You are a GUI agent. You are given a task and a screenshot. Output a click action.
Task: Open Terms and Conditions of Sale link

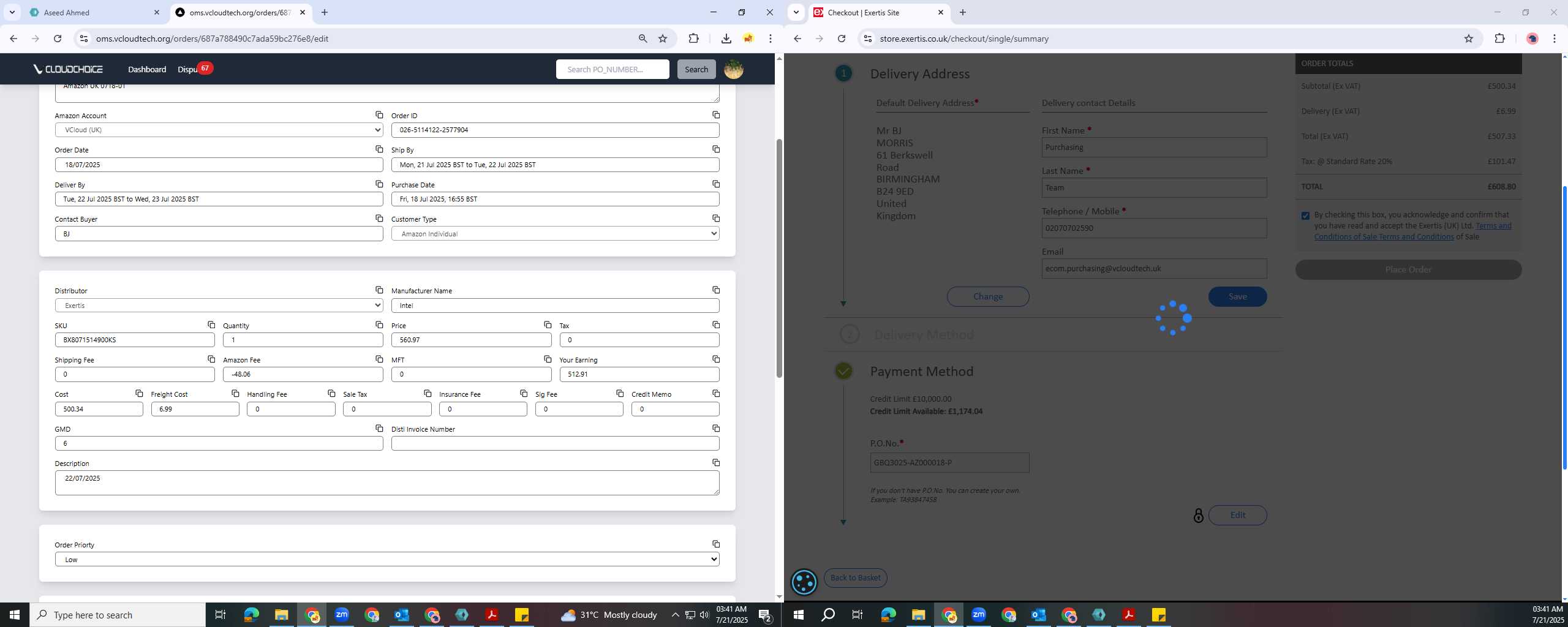click(1412, 231)
